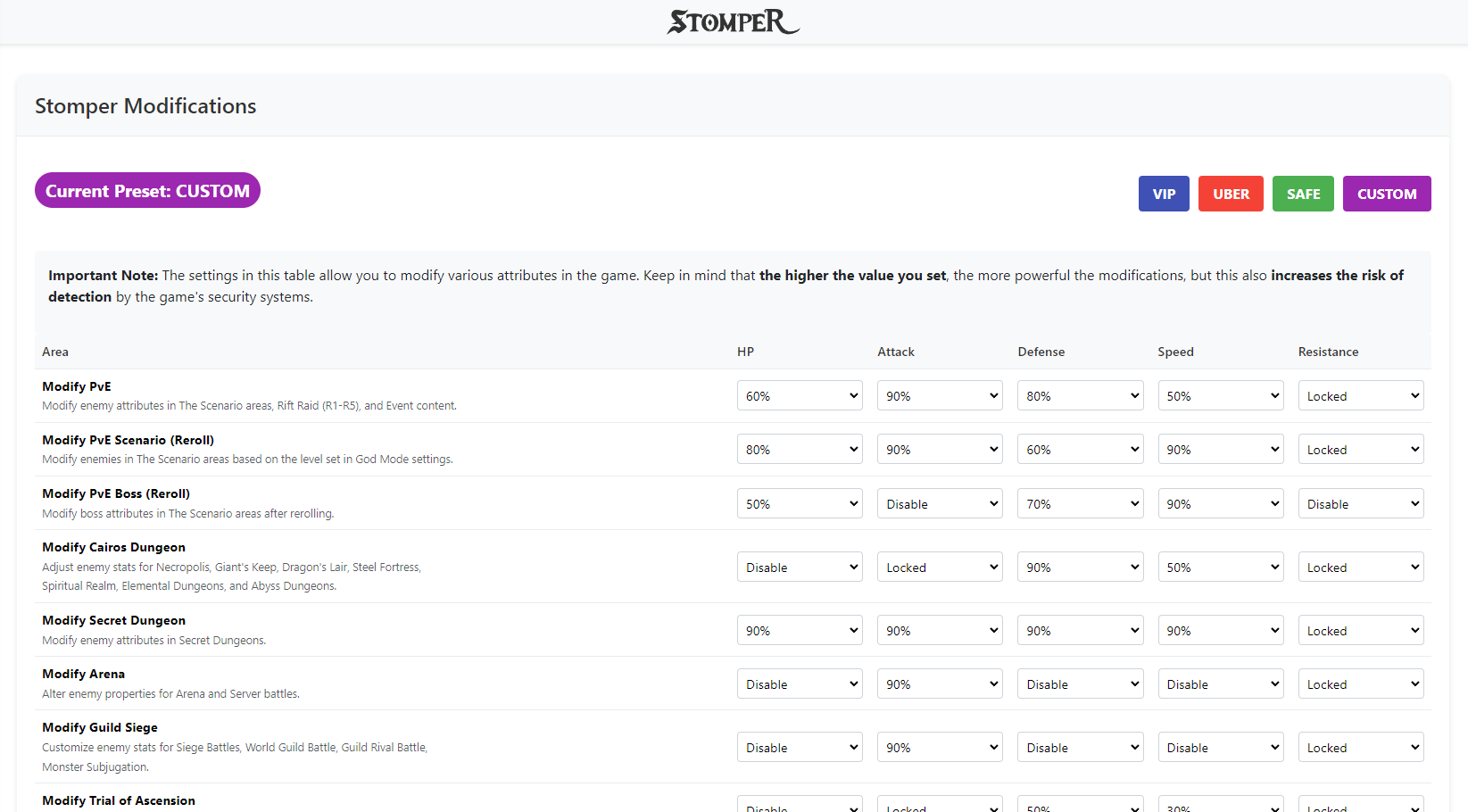Open Secret Dungeon Defense dropdown
Screen dimensions: 1468x812
pos(1080,630)
